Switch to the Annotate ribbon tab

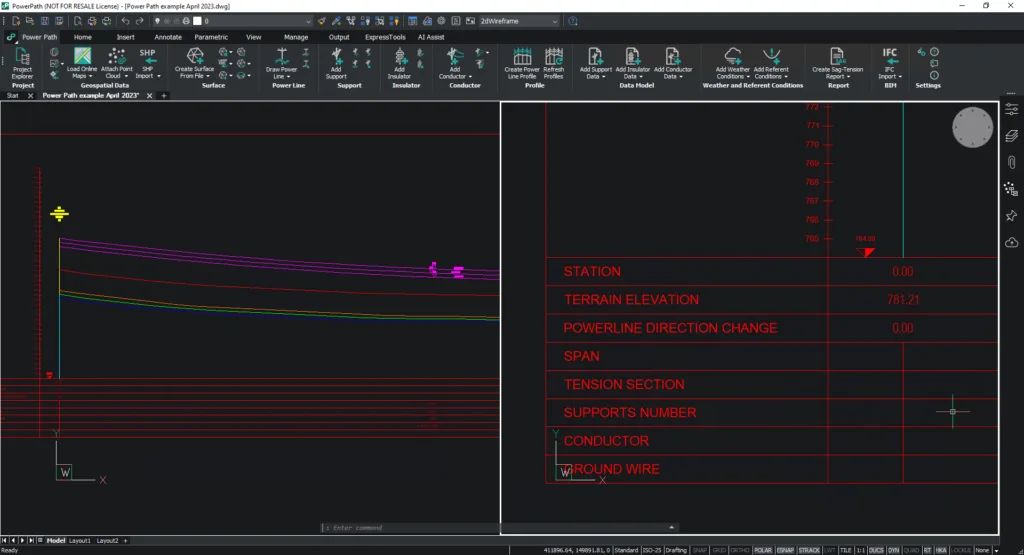click(168, 37)
